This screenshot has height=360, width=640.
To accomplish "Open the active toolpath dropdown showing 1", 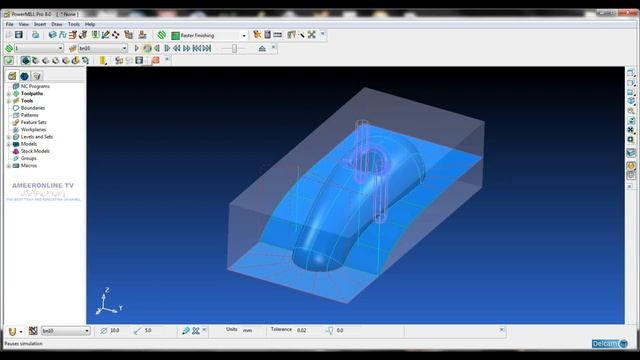I will pos(60,48).
